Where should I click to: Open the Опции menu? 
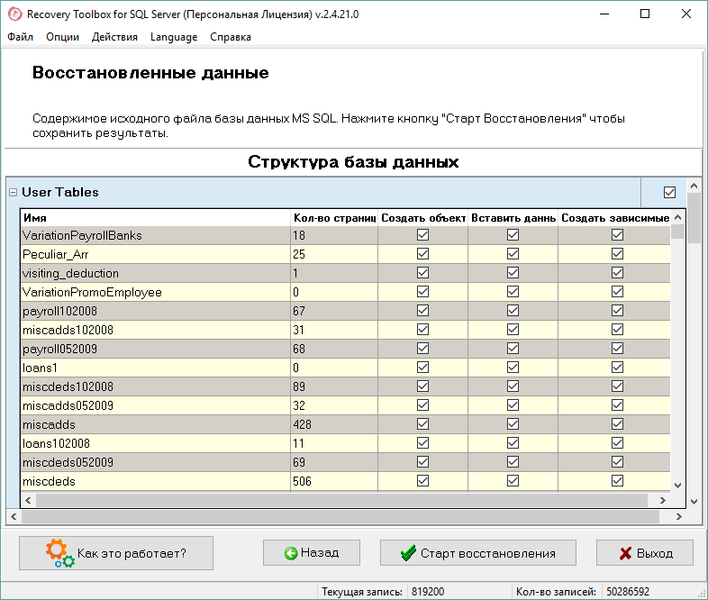(62, 37)
